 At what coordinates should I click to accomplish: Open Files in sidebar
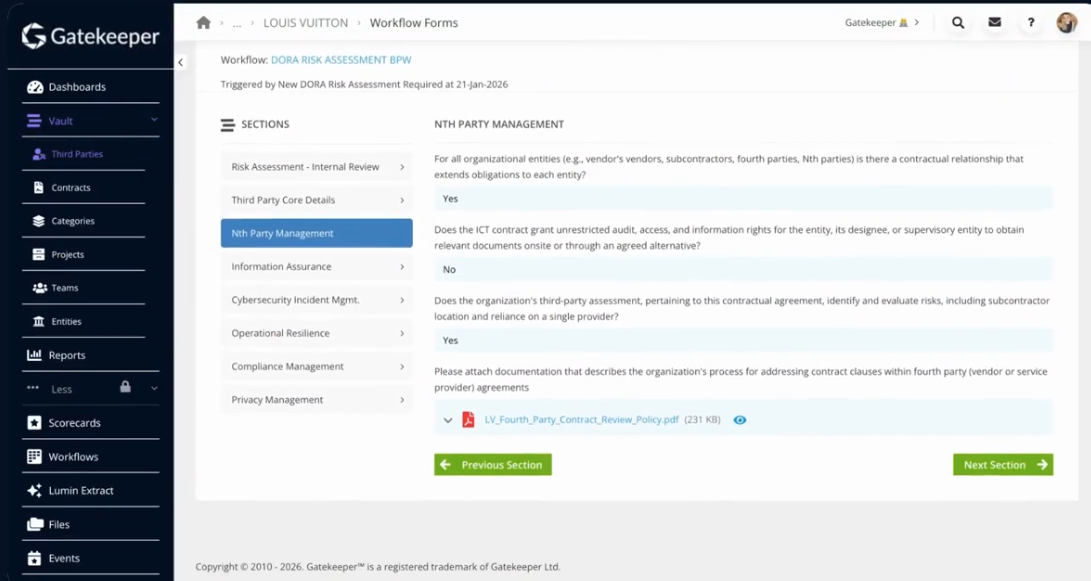[x=59, y=525]
